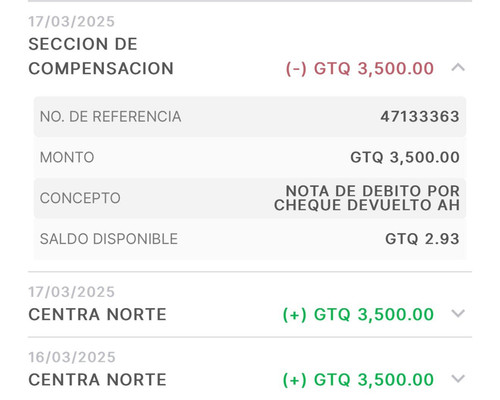Open the CENTRA NORTE entry from 16/03/2025
500x400 pixels.
pyautogui.click(x=97, y=380)
